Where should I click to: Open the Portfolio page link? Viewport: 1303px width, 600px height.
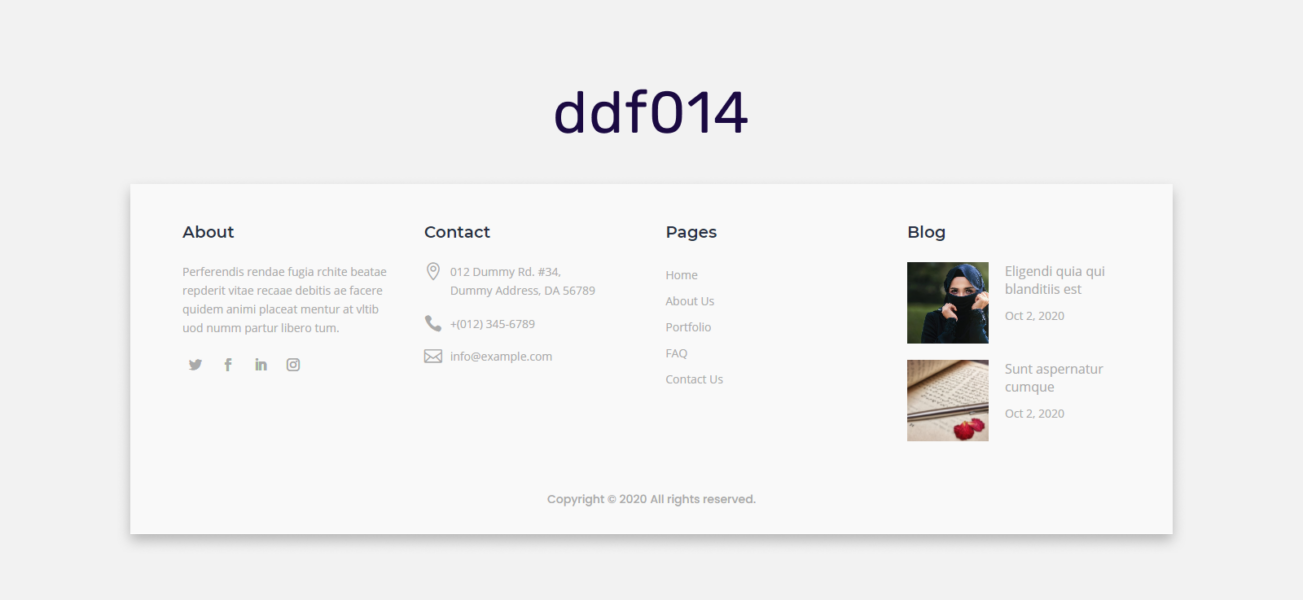688,326
